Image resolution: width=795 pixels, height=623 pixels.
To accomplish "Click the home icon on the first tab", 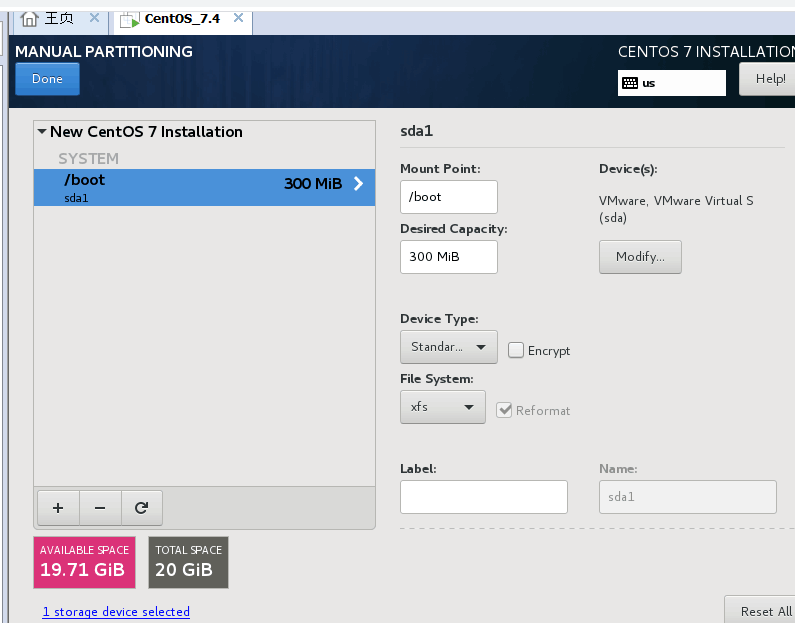I will [29, 19].
